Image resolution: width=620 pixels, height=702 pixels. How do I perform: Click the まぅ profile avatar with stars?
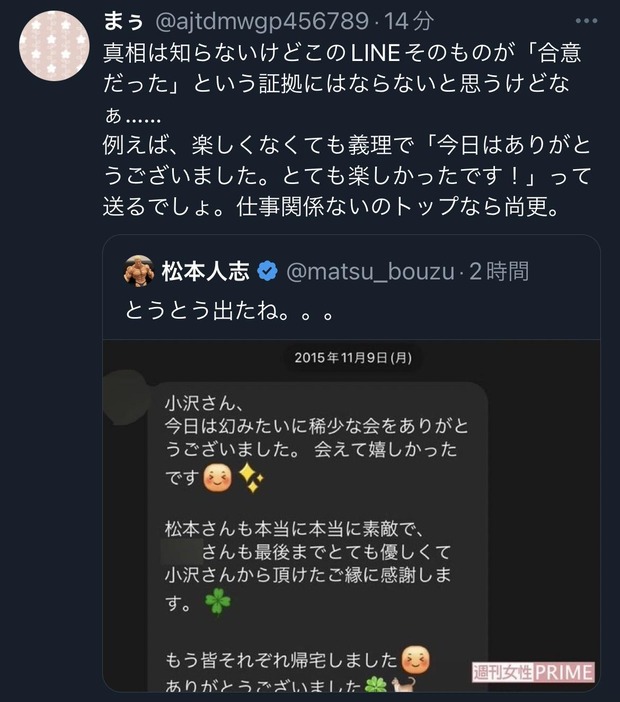click(53, 46)
